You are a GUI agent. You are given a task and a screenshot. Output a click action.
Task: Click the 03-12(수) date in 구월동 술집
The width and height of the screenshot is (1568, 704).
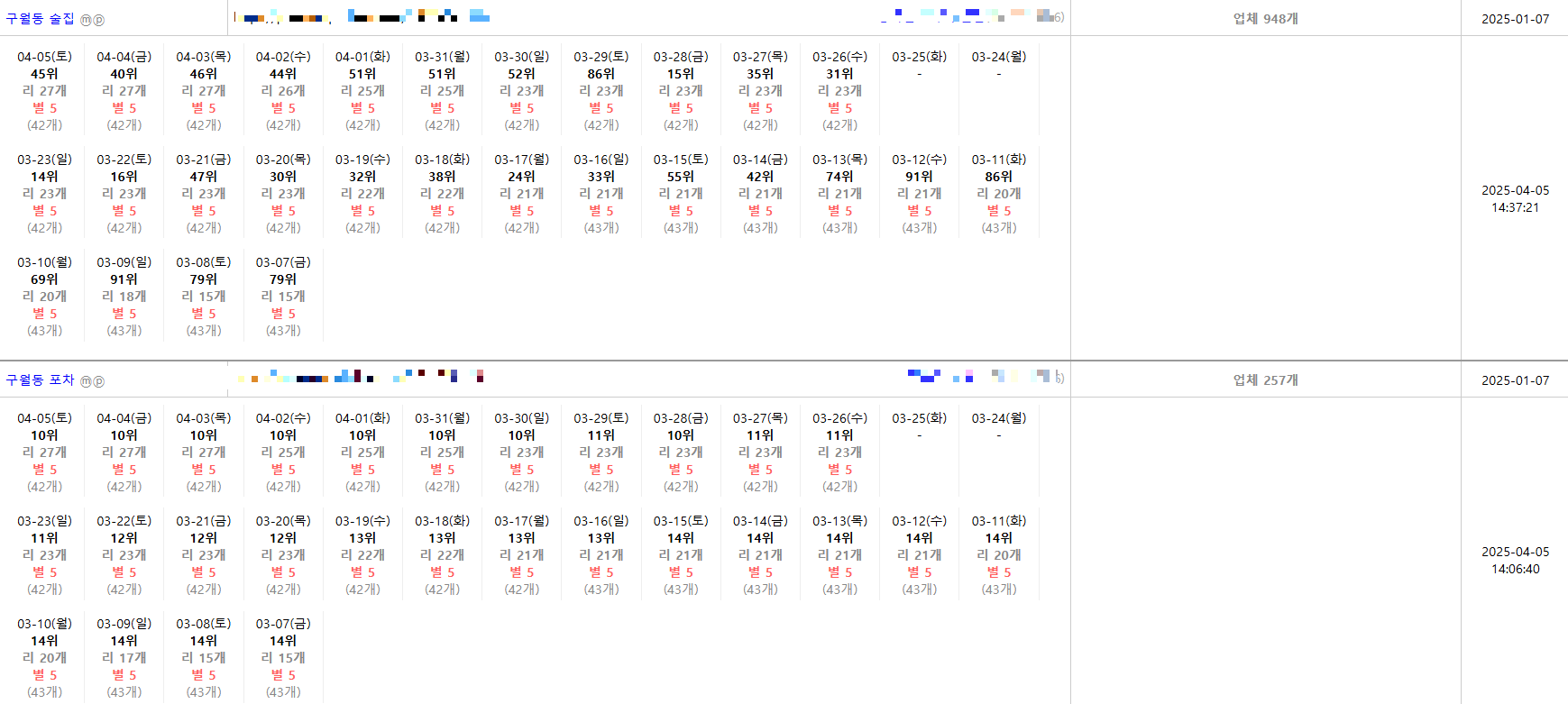tap(920, 160)
